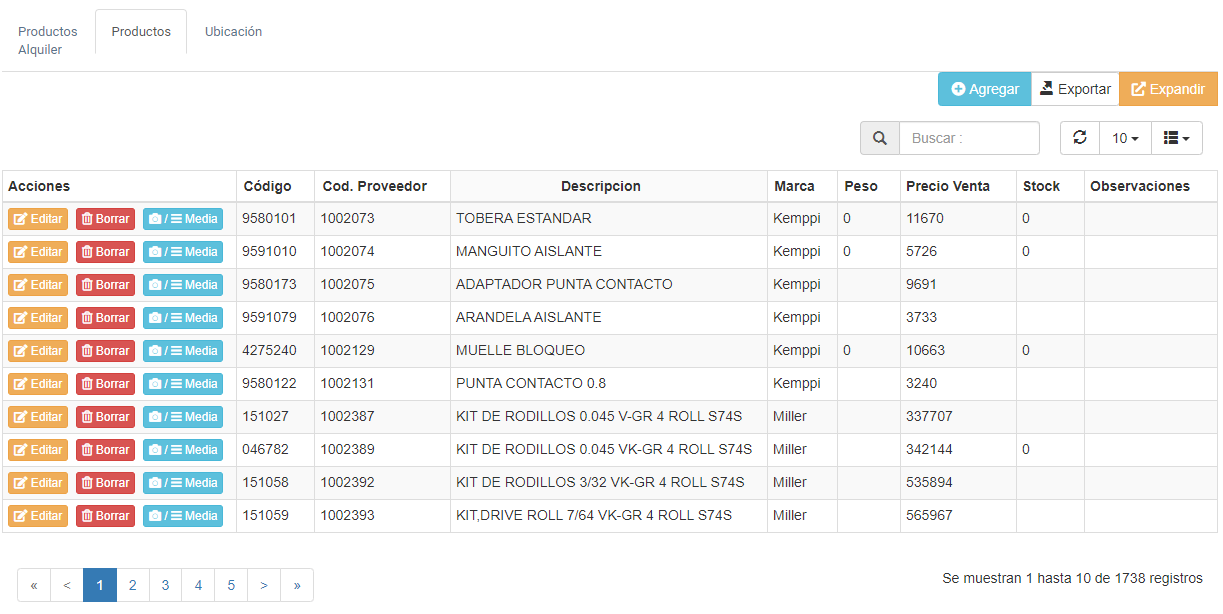Click the refresh table icon
The width and height of the screenshot is (1223, 614).
point(1079,138)
